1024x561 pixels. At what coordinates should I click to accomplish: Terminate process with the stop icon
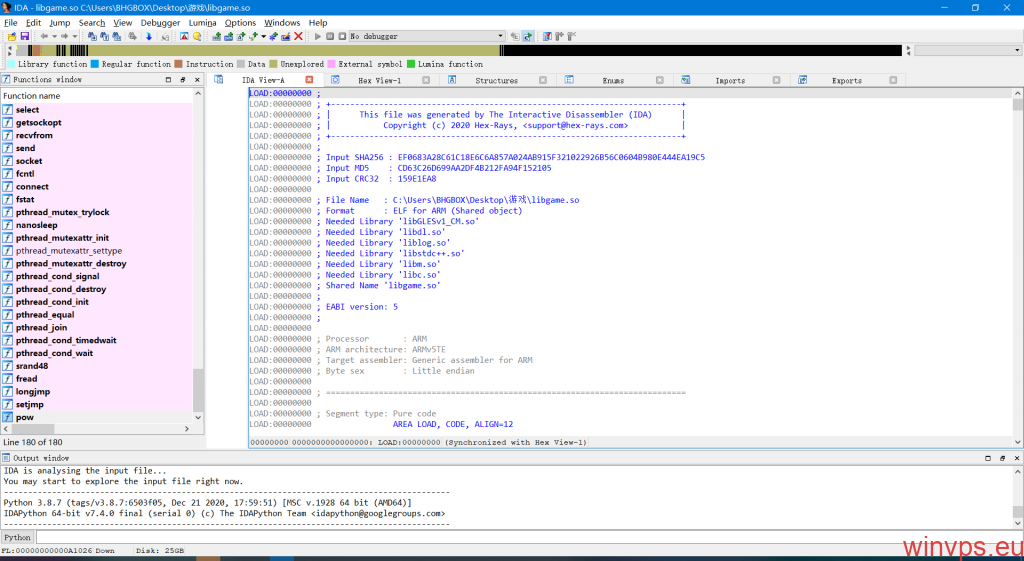click(342, 37)
